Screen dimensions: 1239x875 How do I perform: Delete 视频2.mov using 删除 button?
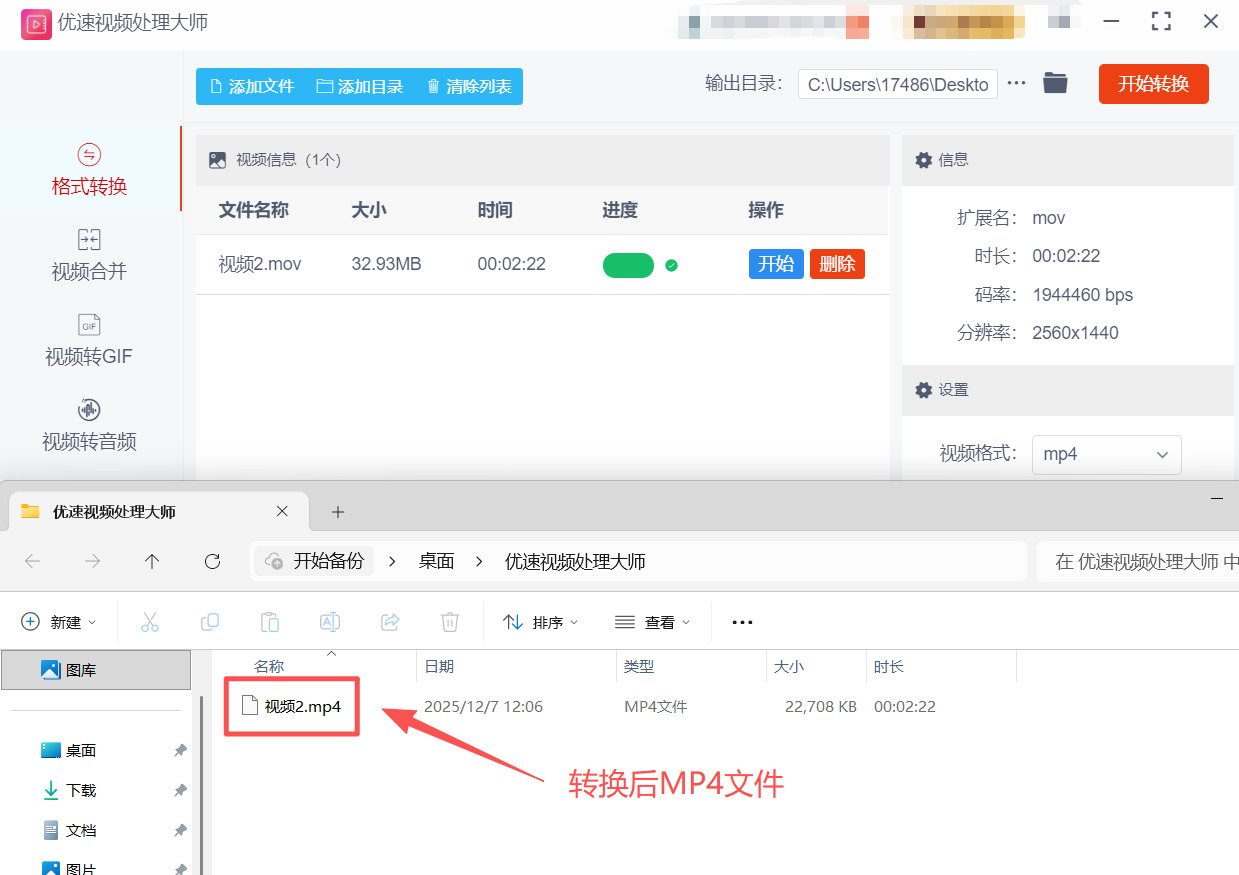(837, 264)
